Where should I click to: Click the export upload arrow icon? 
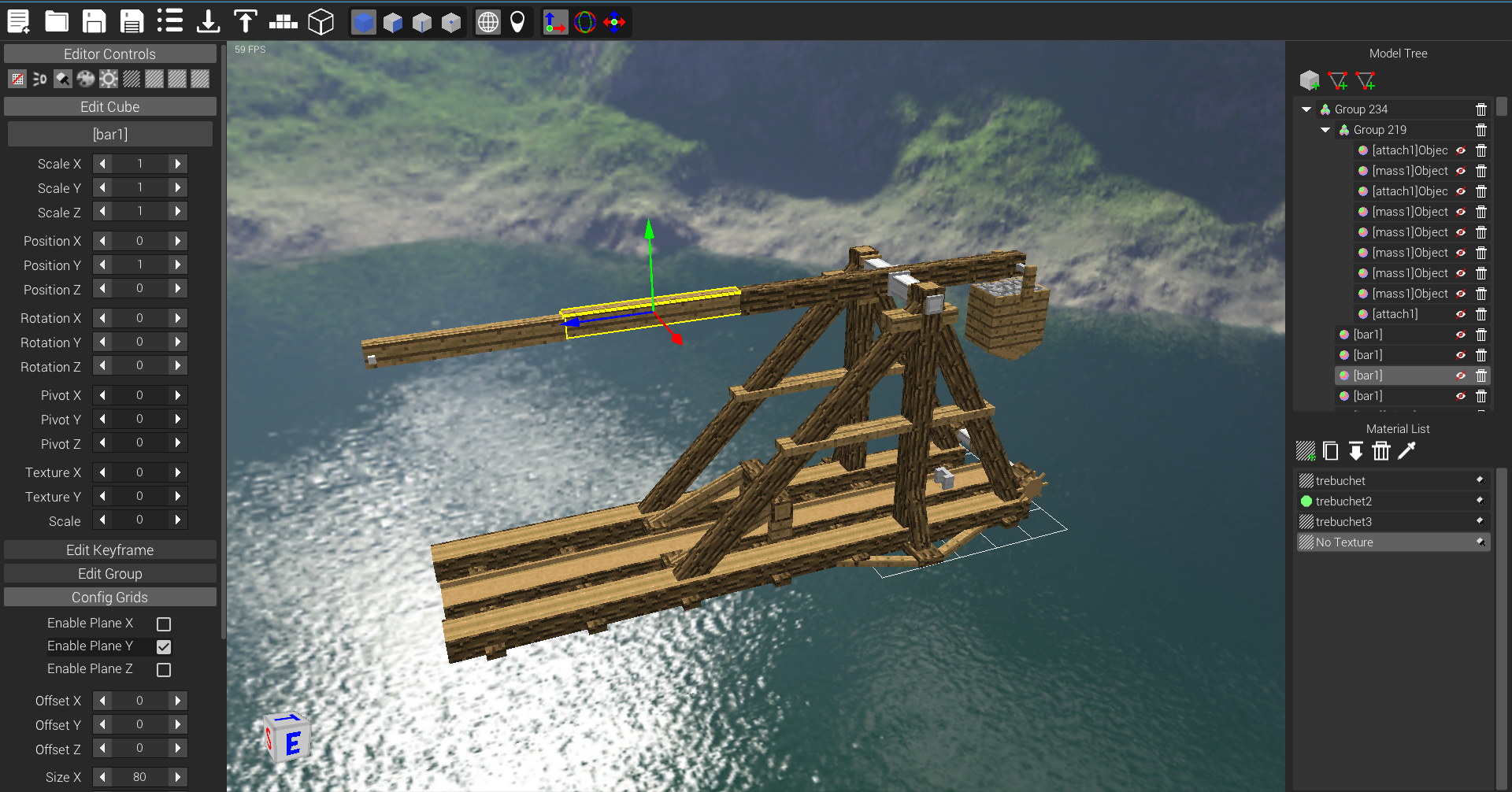coord(246,21)
